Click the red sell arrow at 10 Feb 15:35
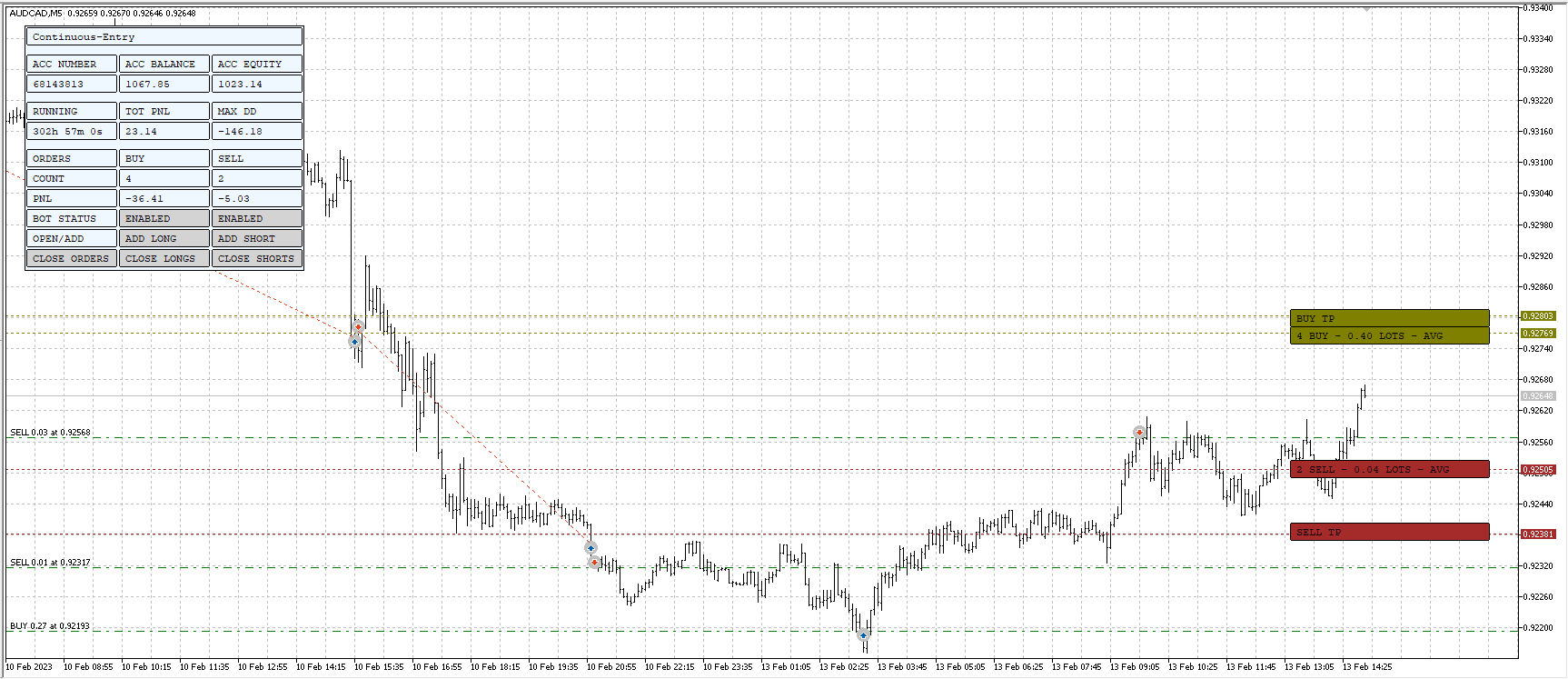 359,327
